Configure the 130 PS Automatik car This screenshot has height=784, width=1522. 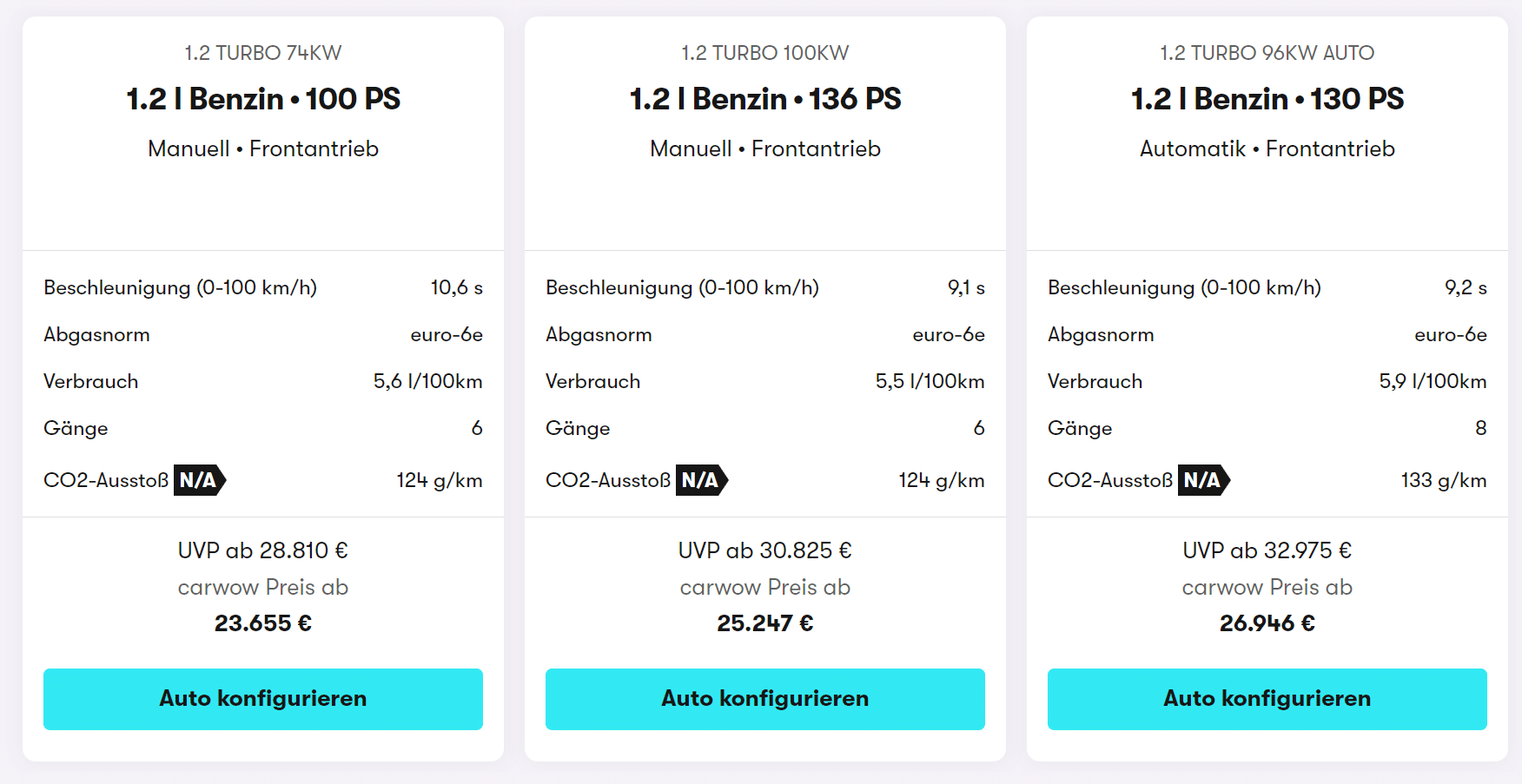1267,699
